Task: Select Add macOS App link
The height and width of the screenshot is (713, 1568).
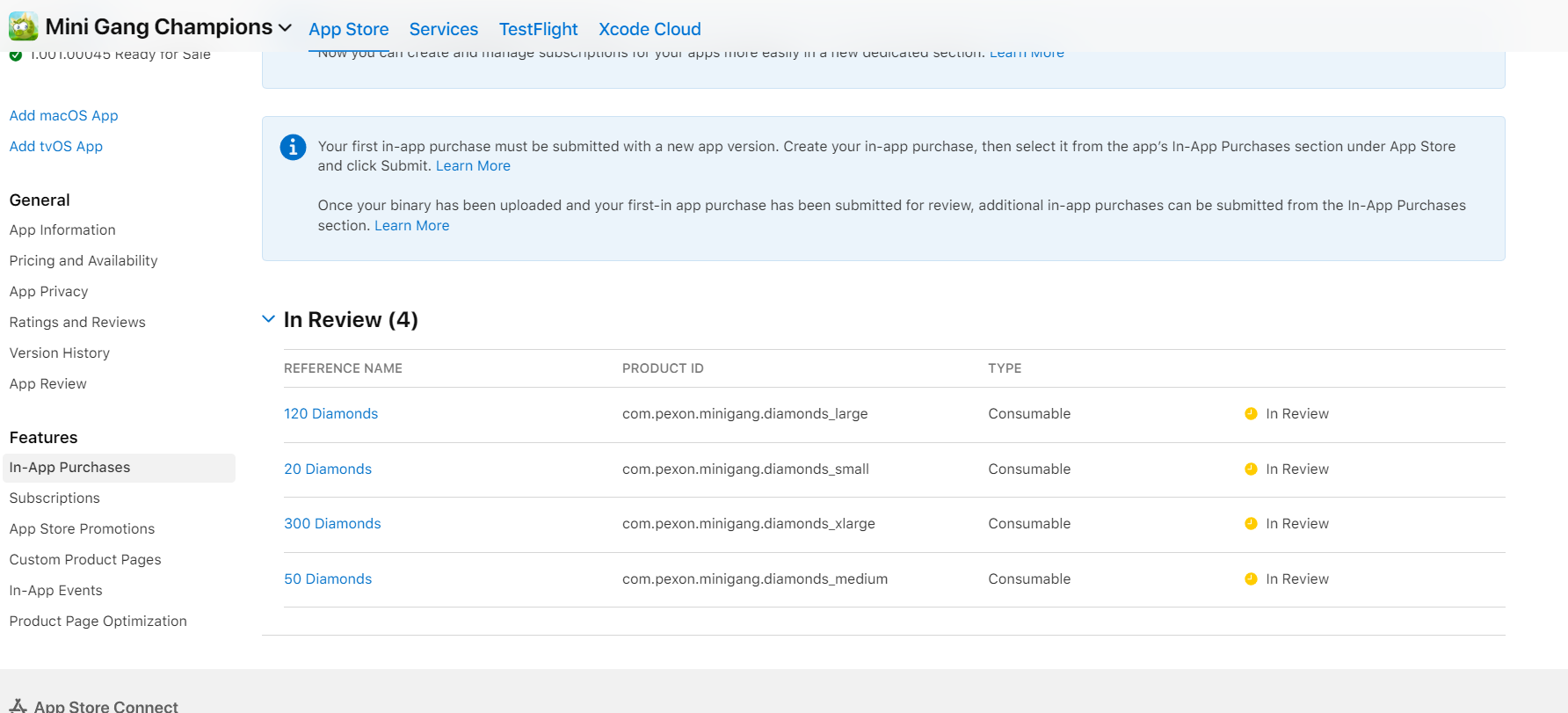Action: pos(63,116)
